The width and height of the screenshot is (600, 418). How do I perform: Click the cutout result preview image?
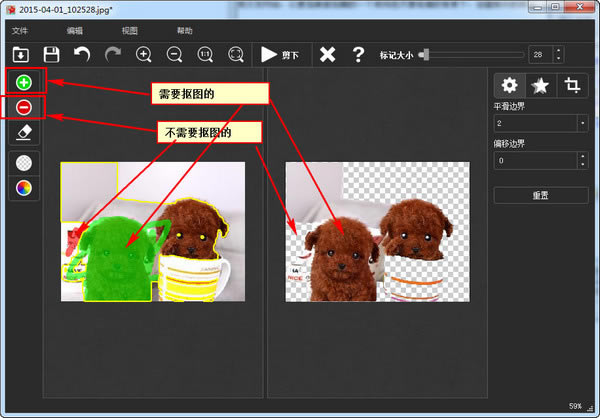tap(378, 232)
